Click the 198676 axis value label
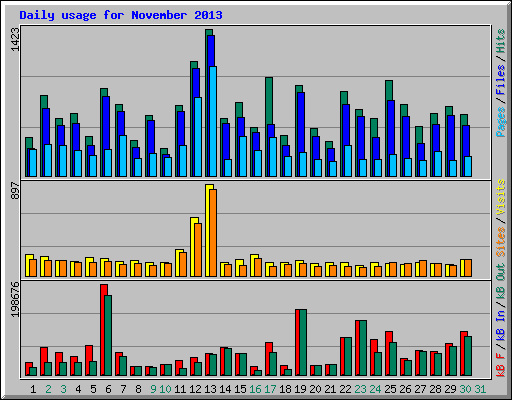This screenshot has width=512, height=400. point(15,299)
